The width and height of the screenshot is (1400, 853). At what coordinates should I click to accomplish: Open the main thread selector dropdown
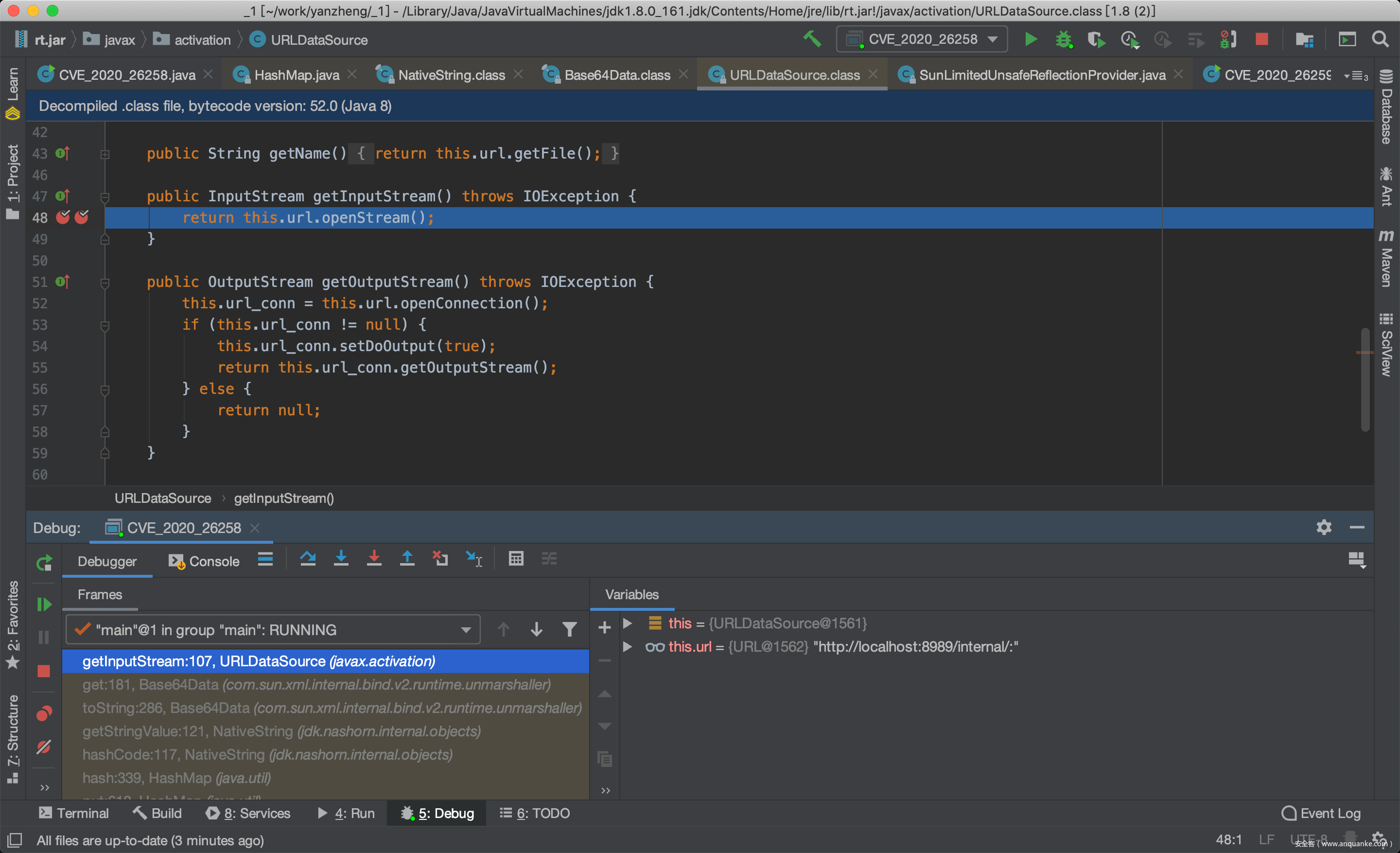pyautogui.click(x=273, y=629)
